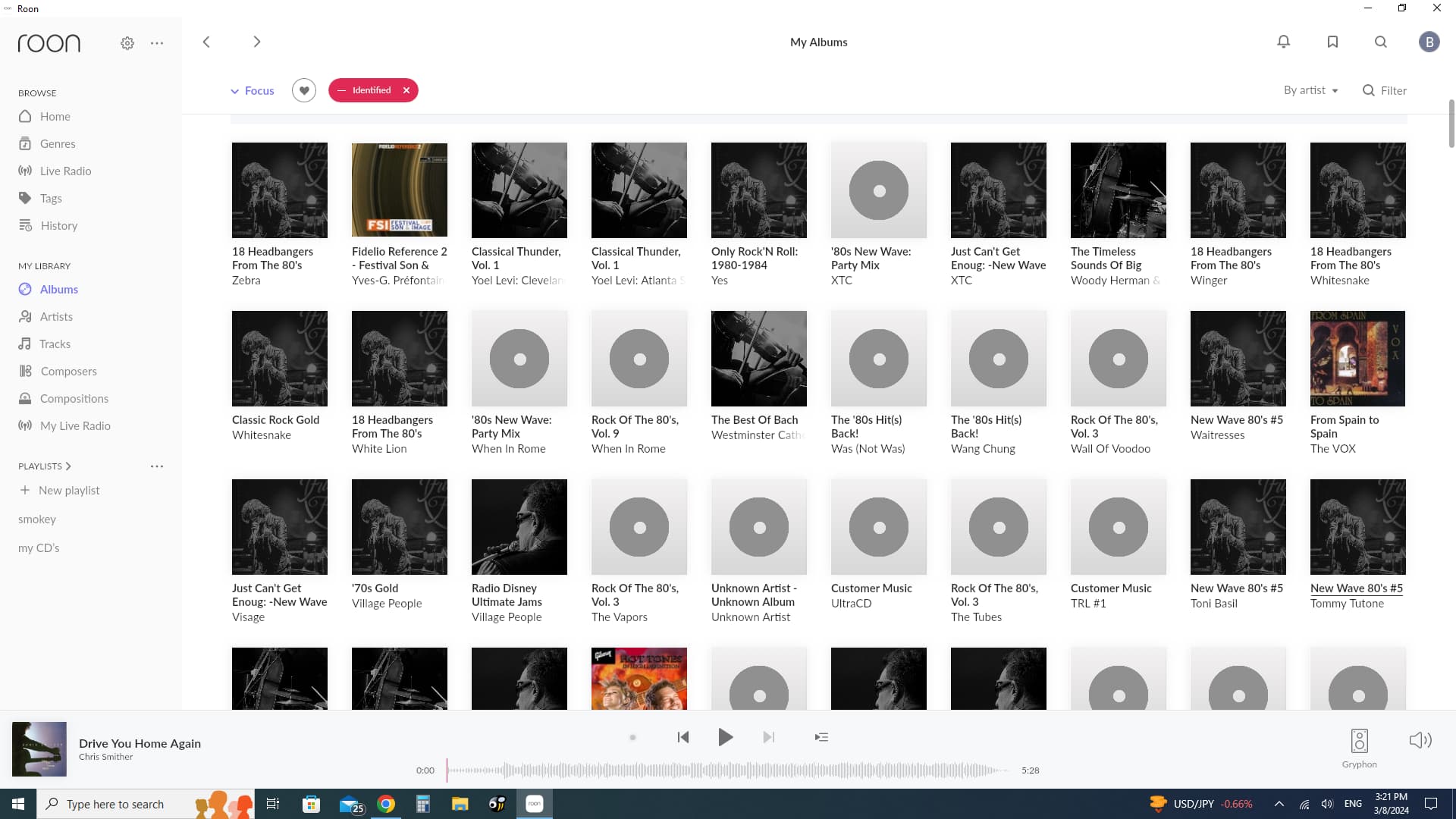Viewport: 1456px width, 819px height.
Task: Expand the Playlists section
Action: [x=45, y=466]
